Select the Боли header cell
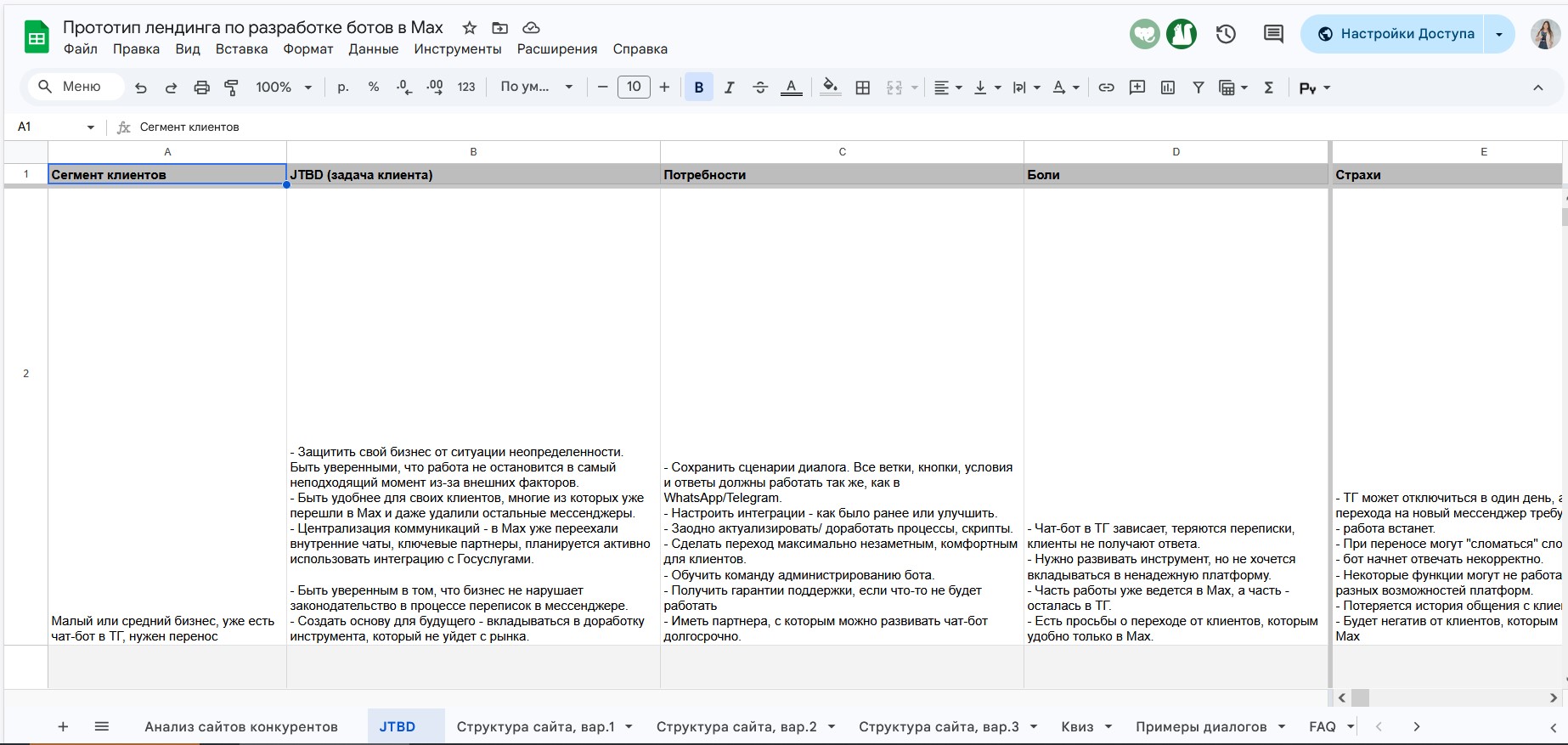The height and width of the screenshot is (745, 1568). tap(1176, 175)
